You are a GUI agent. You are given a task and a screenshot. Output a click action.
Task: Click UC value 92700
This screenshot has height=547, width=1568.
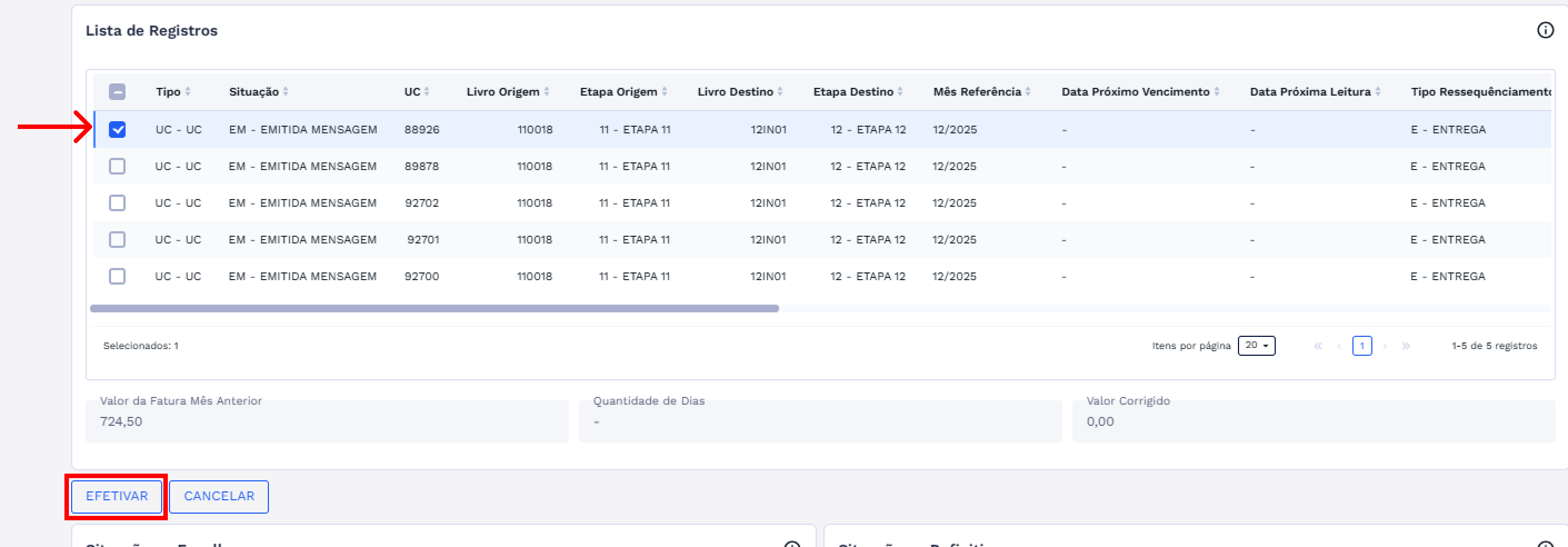click(422, 276)
